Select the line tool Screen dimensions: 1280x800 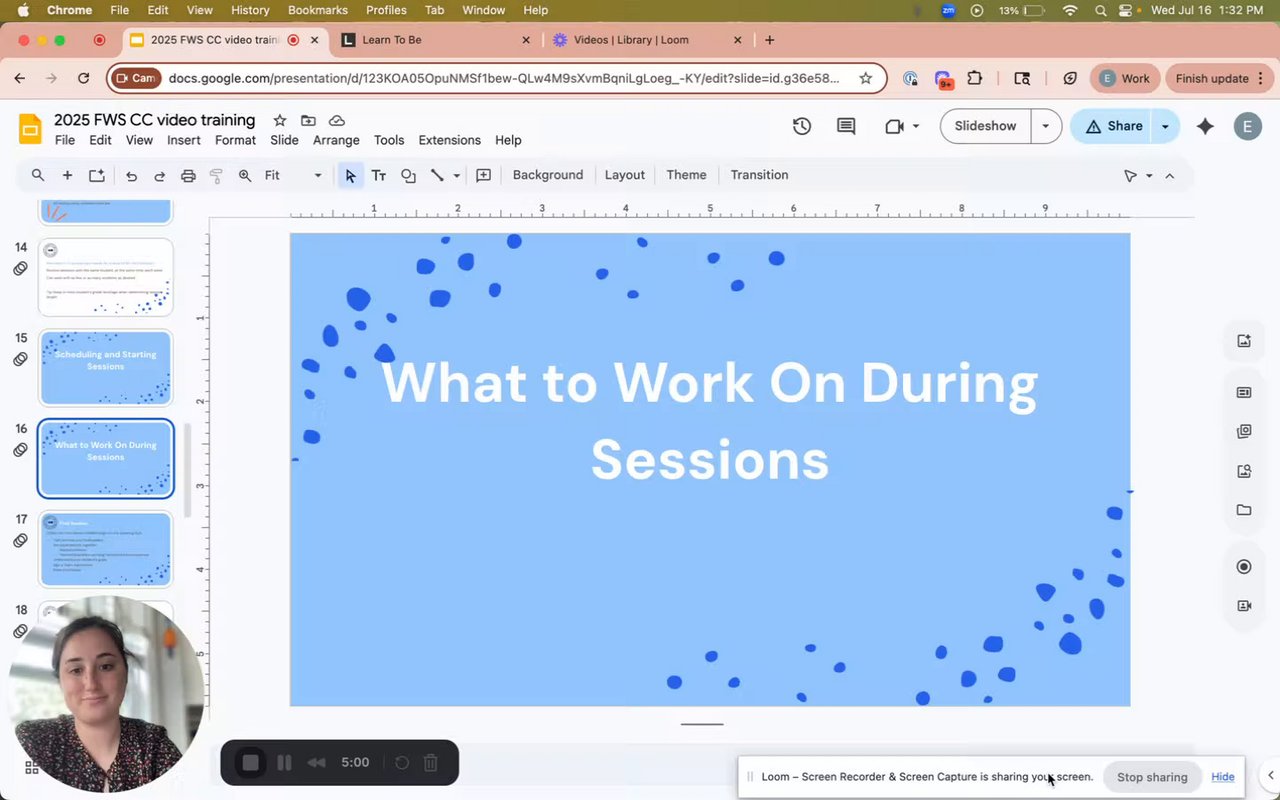pyautogui.click(x=437, y=175)
